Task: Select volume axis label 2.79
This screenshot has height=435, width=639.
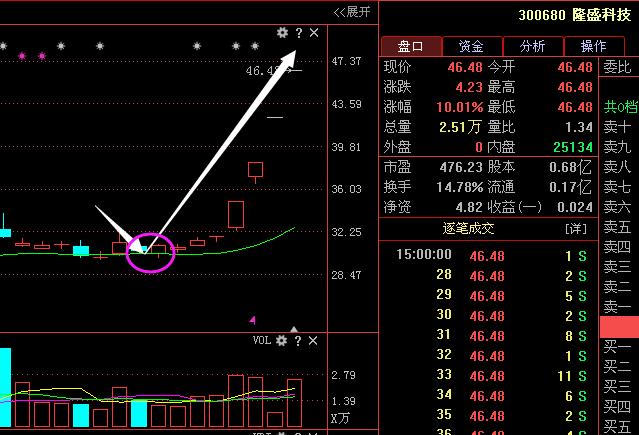Action: point(344,375)
